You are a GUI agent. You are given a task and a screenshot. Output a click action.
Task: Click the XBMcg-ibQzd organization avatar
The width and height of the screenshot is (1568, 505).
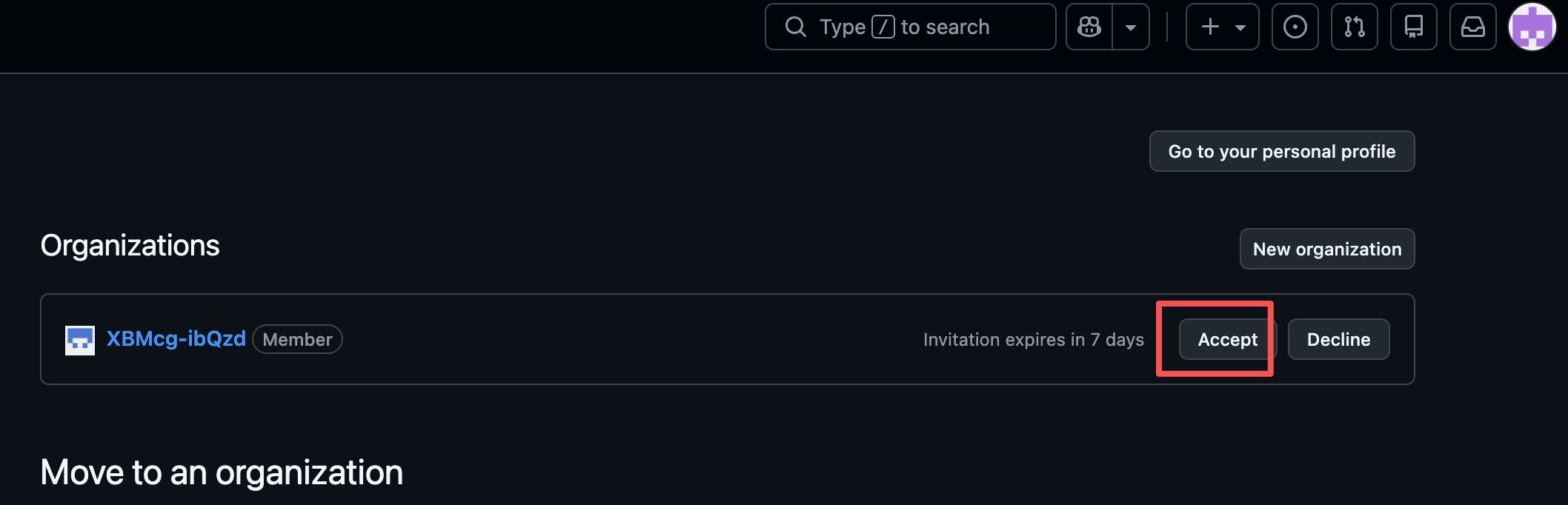coord(80,340)
